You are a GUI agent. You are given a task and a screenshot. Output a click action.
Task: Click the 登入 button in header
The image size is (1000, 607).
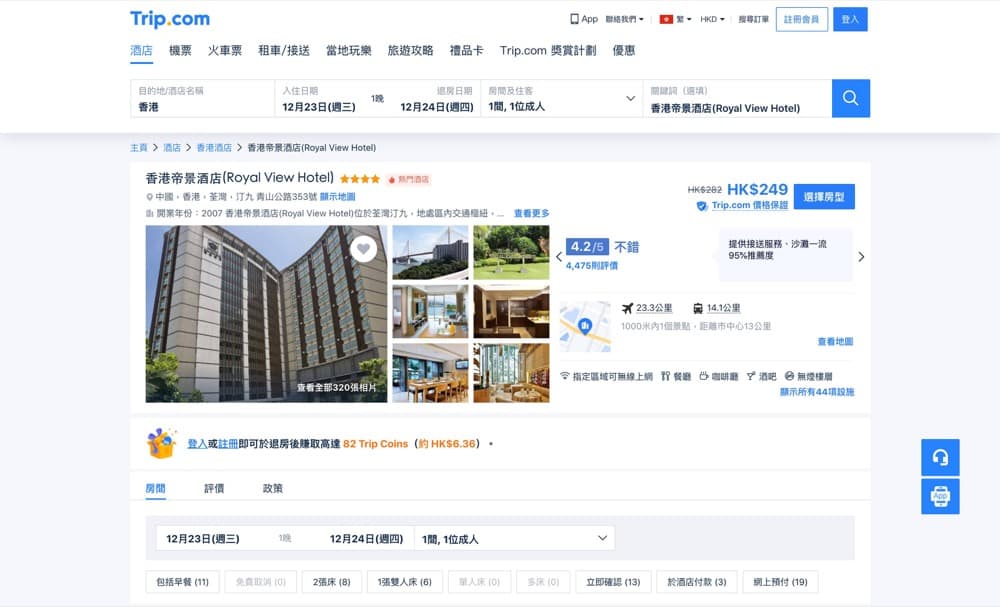(850, 19)
